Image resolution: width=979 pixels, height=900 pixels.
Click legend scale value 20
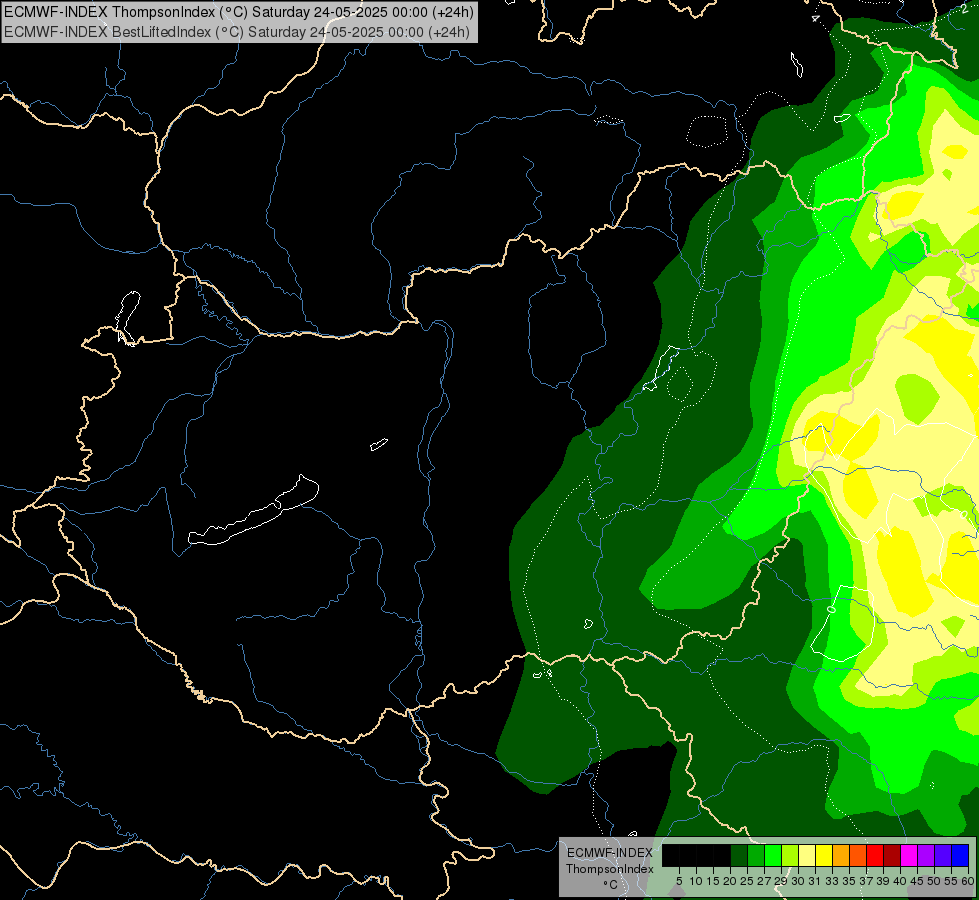[x=730, y=881]
